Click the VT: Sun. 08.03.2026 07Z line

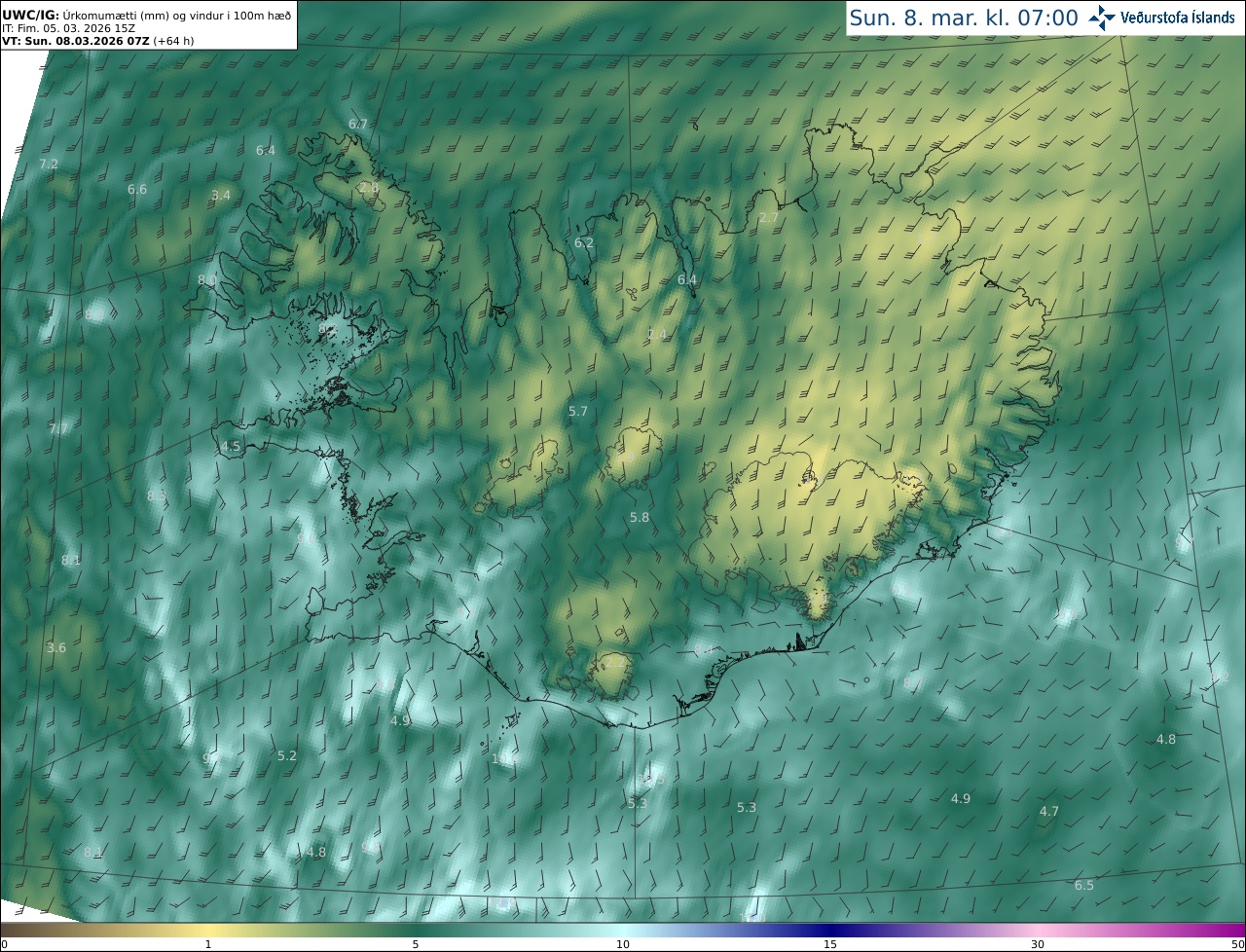click(99, 41)
